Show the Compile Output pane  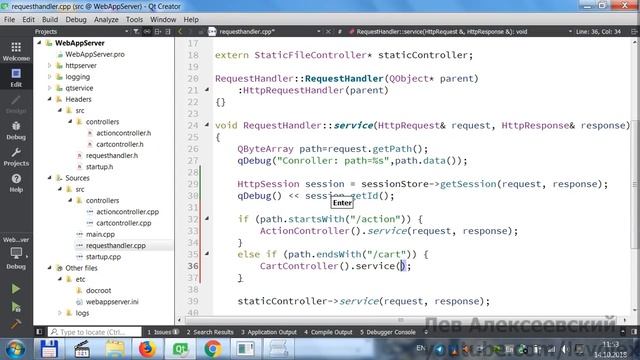click(x=328, y=332)
